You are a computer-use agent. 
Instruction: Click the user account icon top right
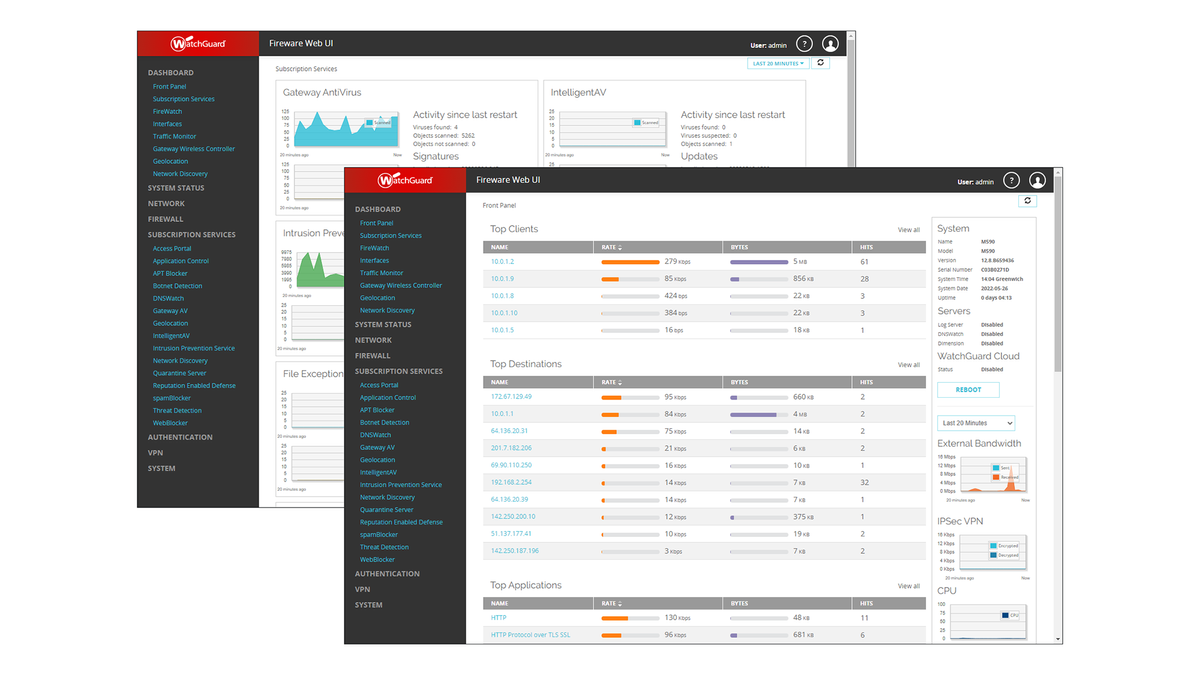click(1037, 180)
